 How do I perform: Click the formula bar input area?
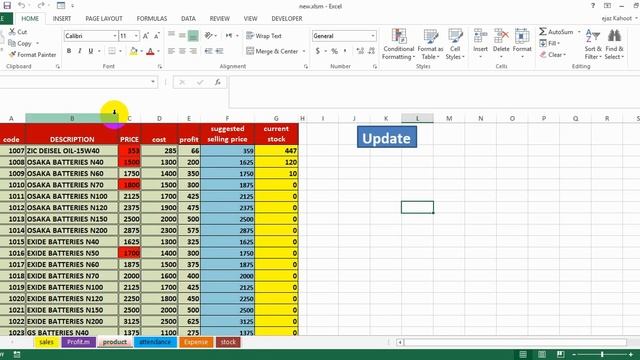(x=434, y=92)
